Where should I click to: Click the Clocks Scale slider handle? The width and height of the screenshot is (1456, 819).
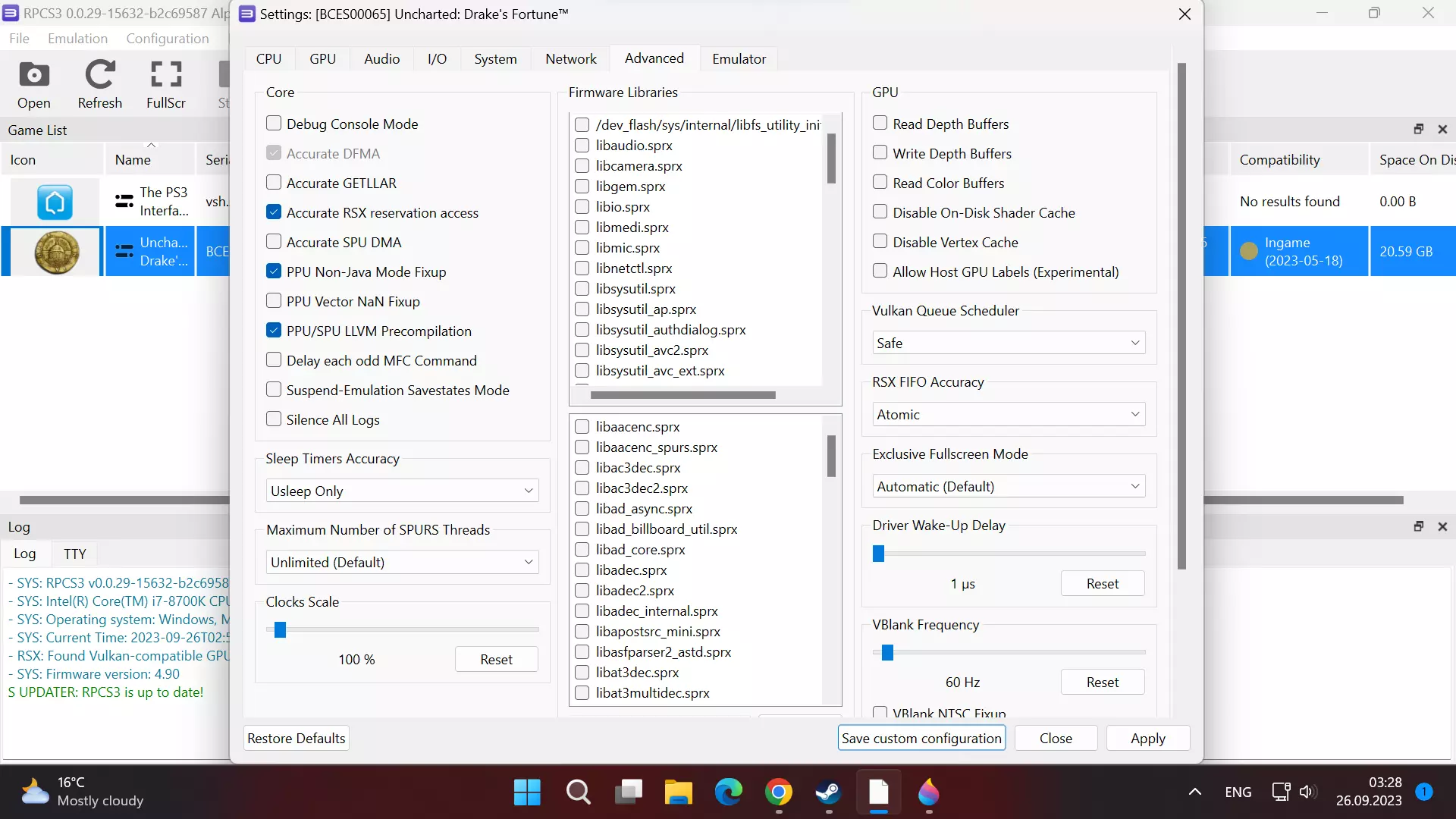[x=280, y=630]
